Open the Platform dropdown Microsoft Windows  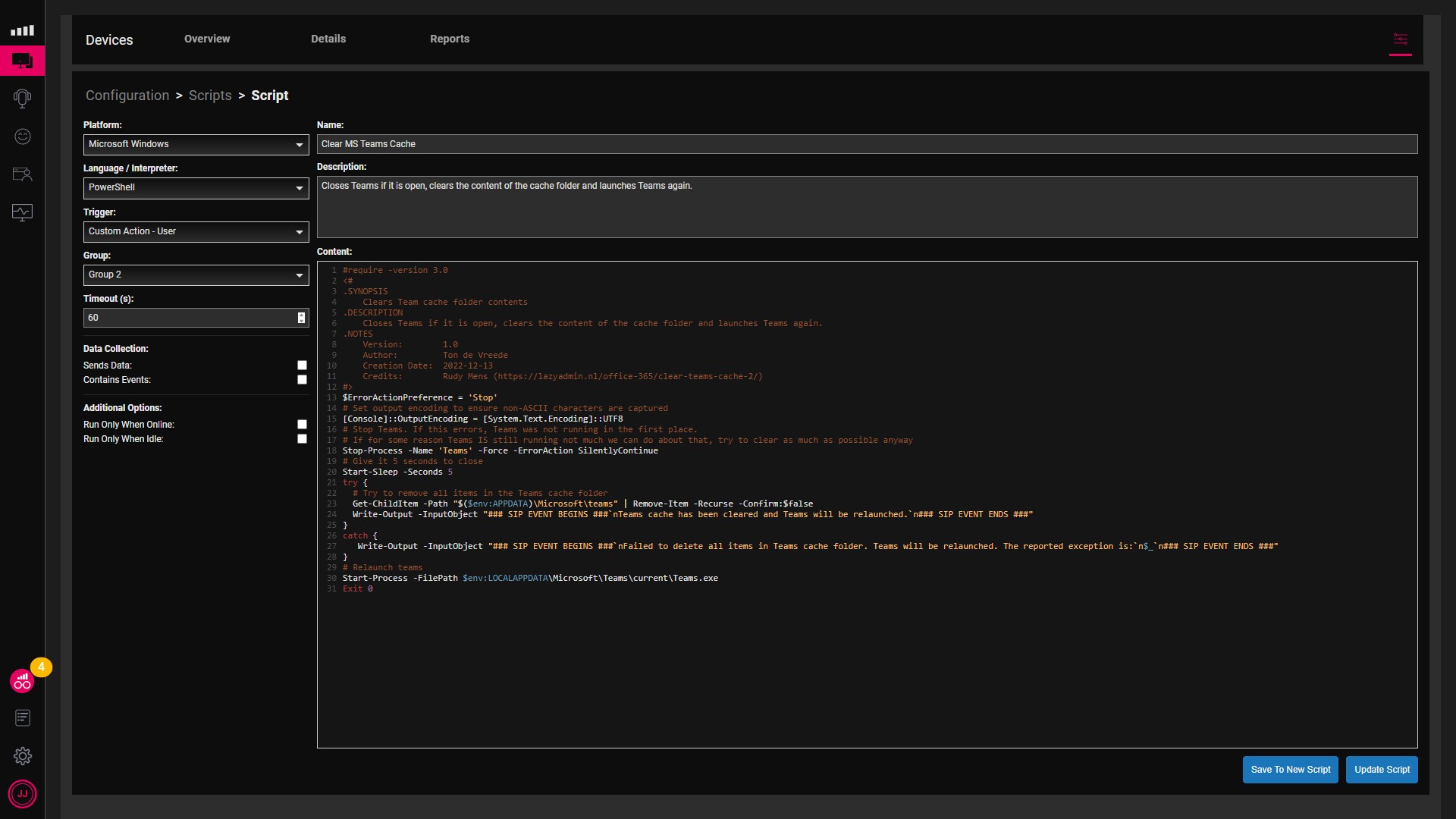coord(196,144)
